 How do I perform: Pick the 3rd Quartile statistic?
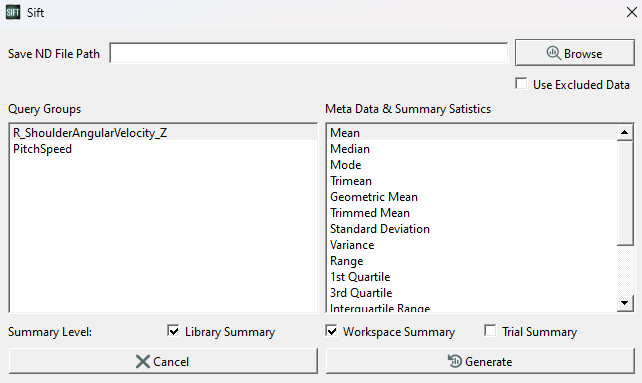pyautogui.click(x=472, y=293)
